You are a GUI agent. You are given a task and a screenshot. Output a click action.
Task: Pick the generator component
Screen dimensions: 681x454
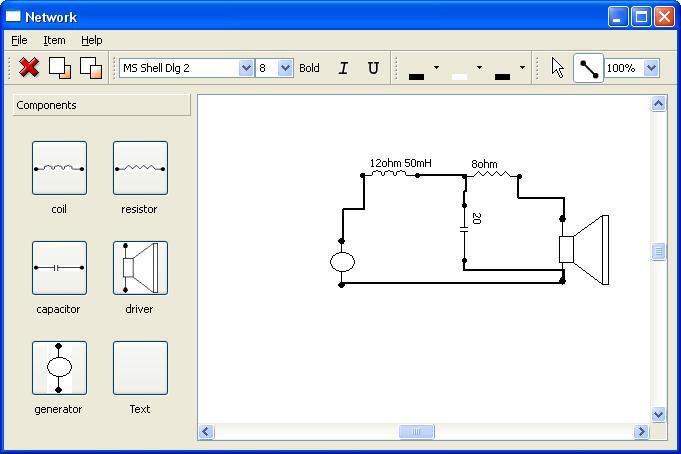coord(59,368)
